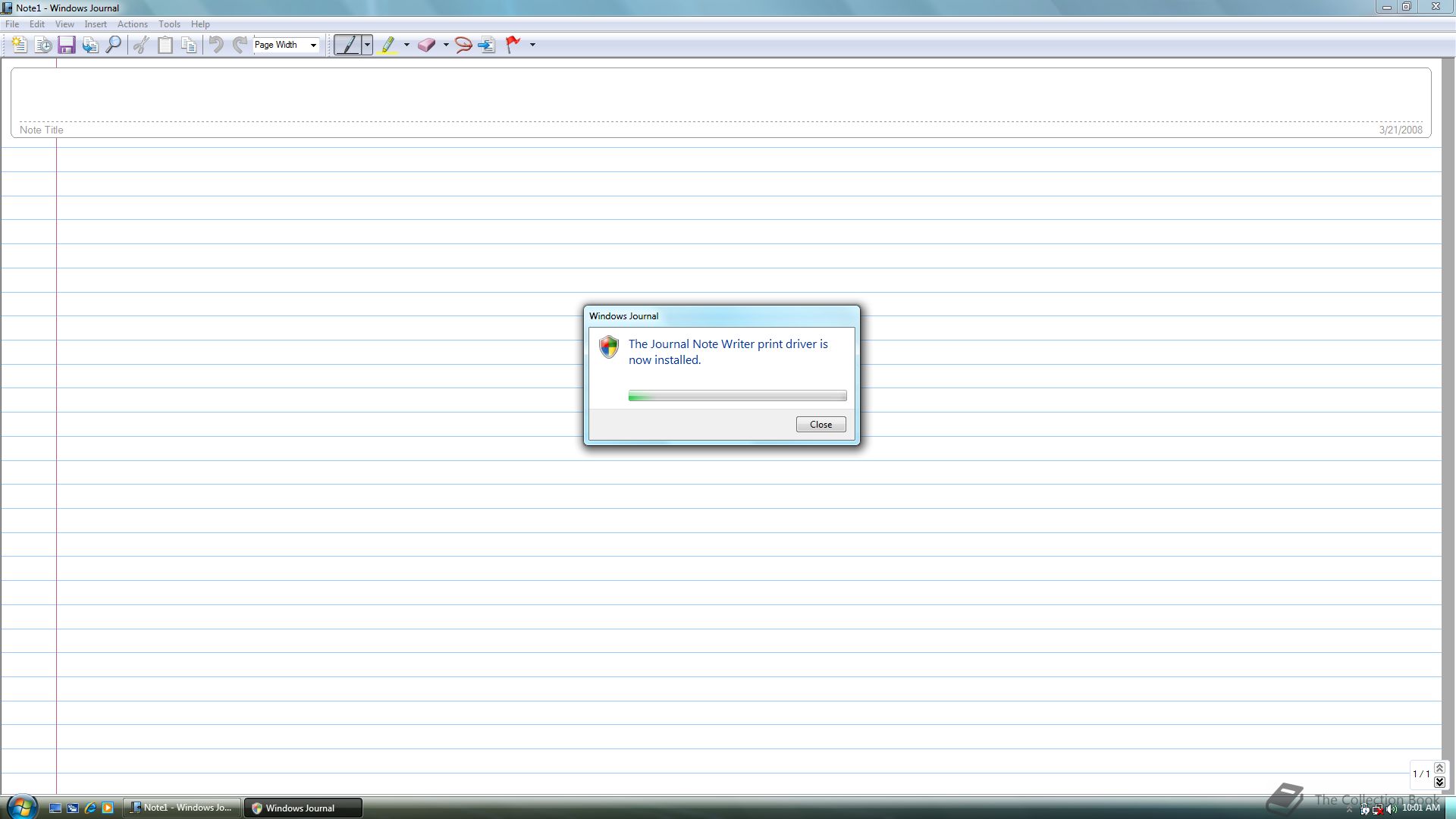Show hidden tray icons chevron
Screen dimensions: 1456x819
point(1349,809)
